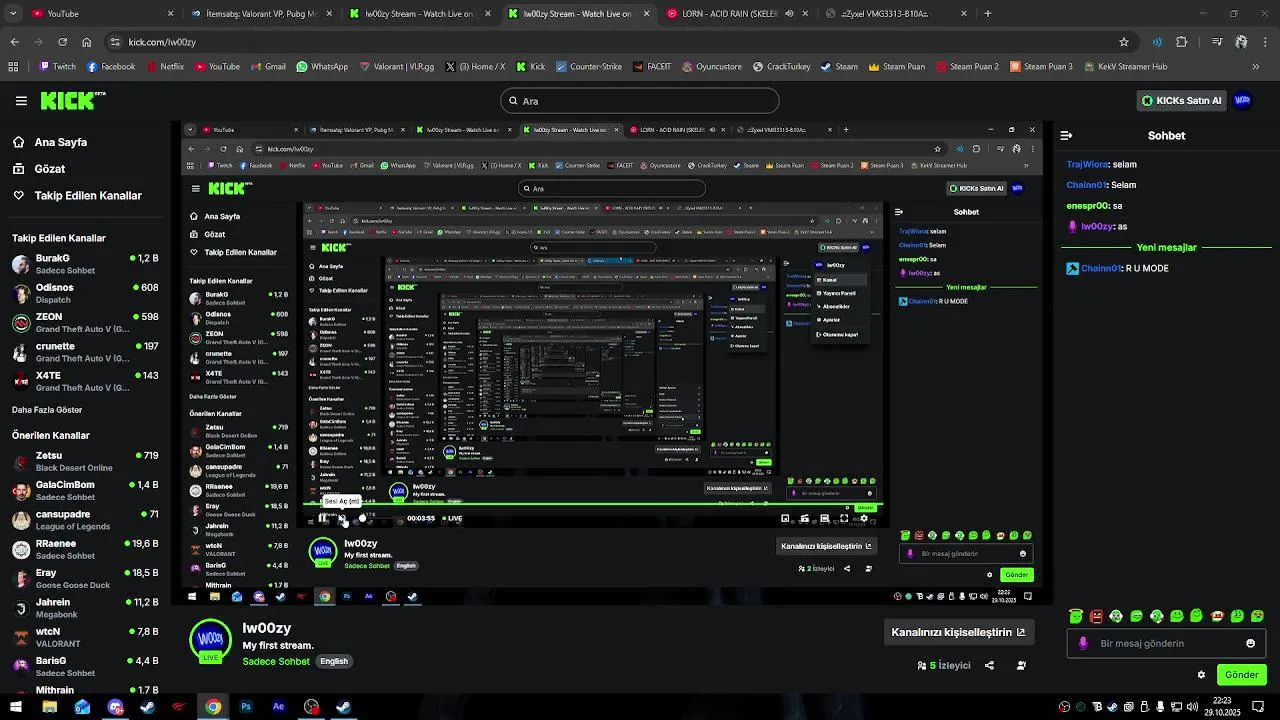This screenshot has height=720, width=1280.
Task: Click the Ara search field
Action: pos(640,101)
